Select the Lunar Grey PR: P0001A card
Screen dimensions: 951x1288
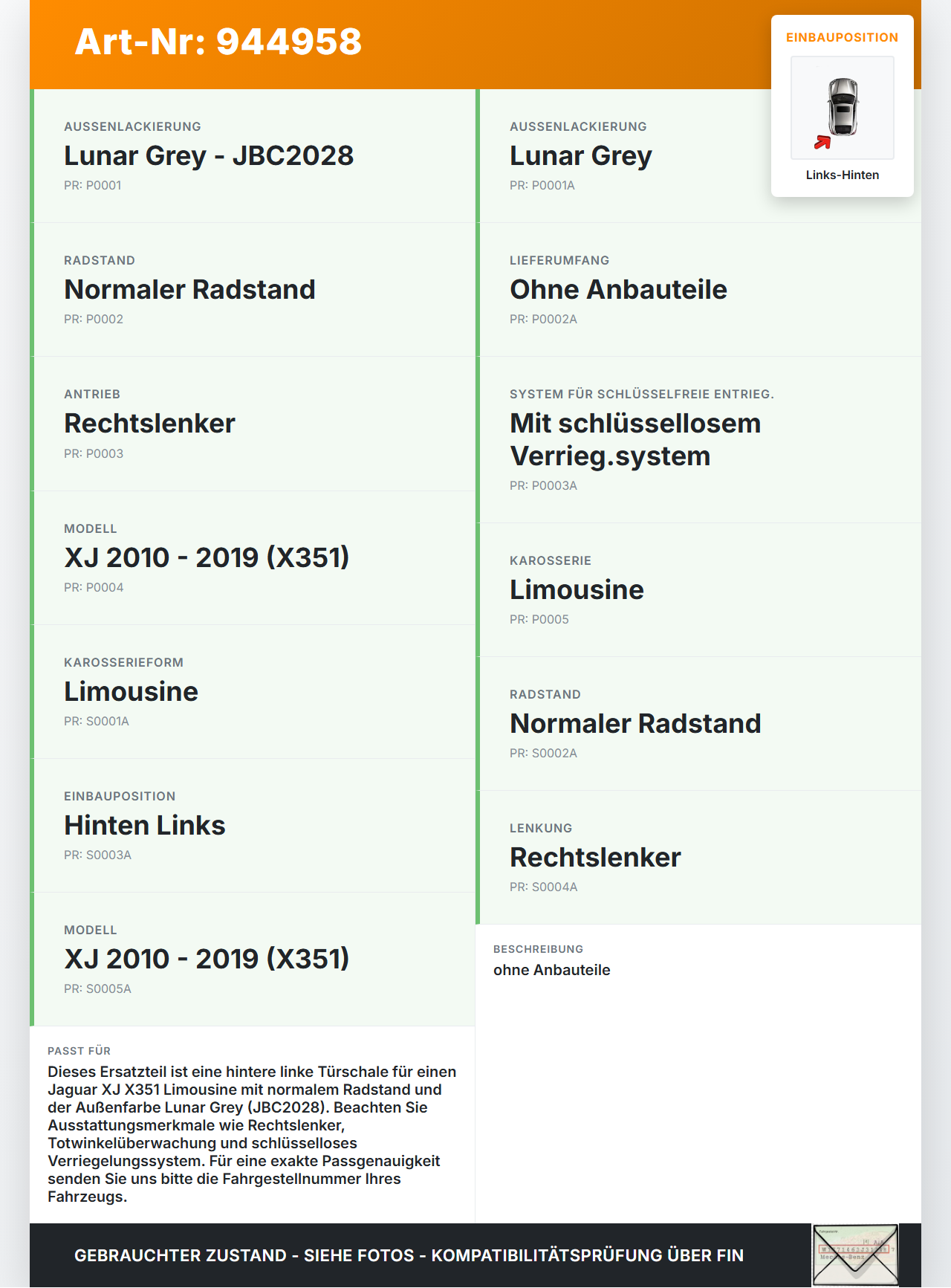(x=698, y=156)
